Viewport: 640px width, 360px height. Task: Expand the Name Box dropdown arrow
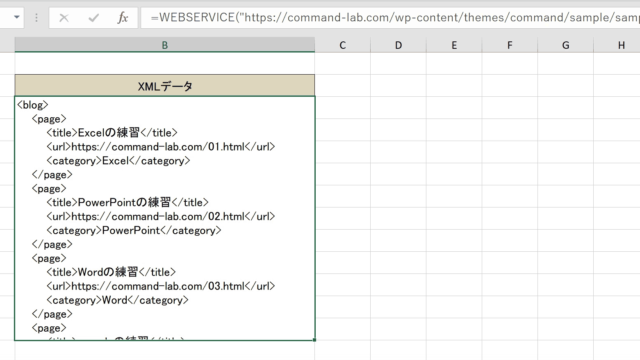pyautogui.click(x=17, y=18)
